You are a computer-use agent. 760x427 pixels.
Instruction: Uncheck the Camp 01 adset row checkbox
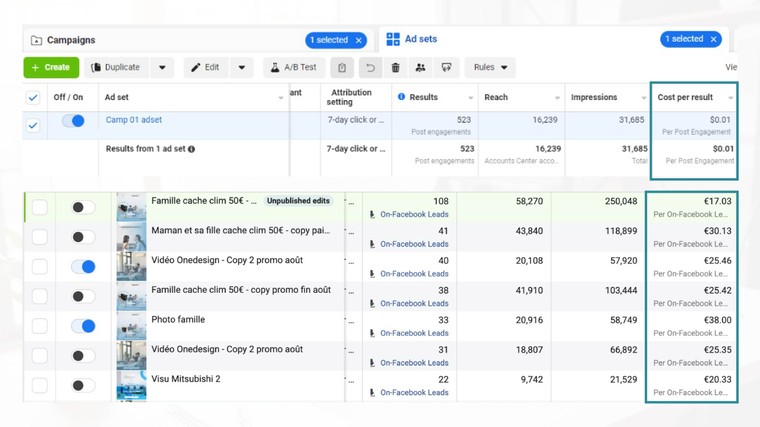click(33, 125)
